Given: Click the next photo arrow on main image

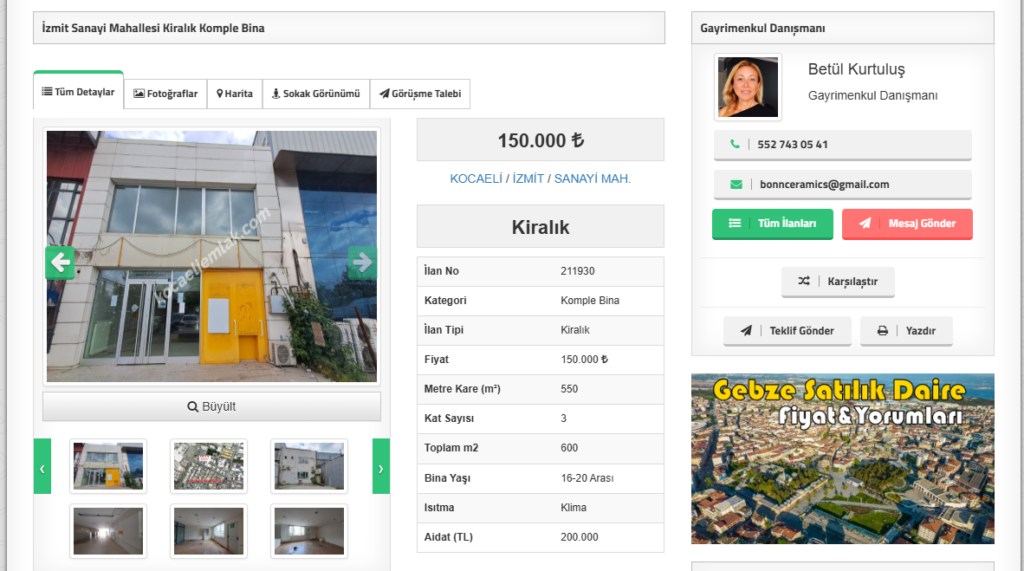Looking at the screenshot, I should coord(362,262).
